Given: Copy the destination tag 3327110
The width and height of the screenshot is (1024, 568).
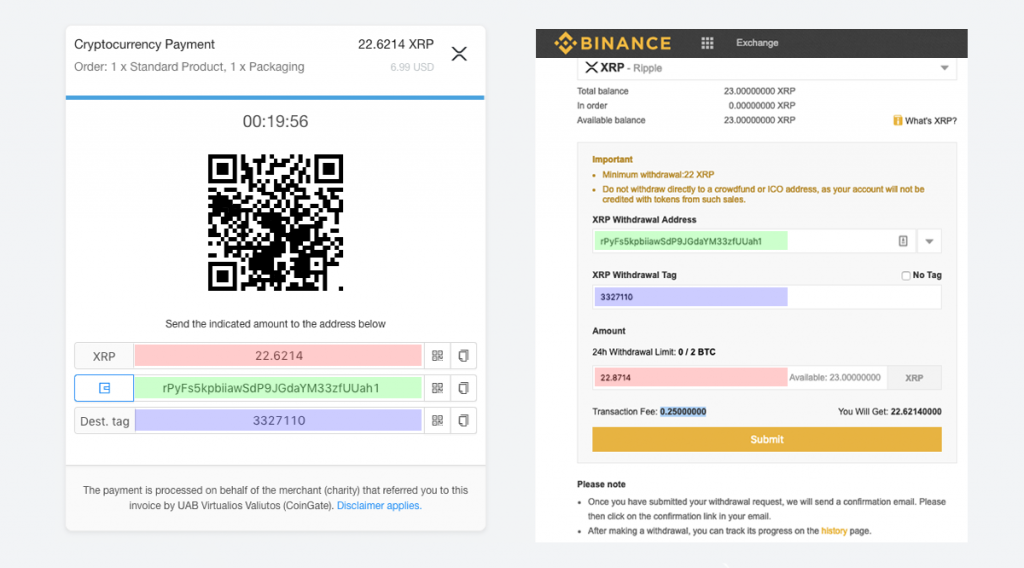Looking at the screenshot, I should (464, 420).
